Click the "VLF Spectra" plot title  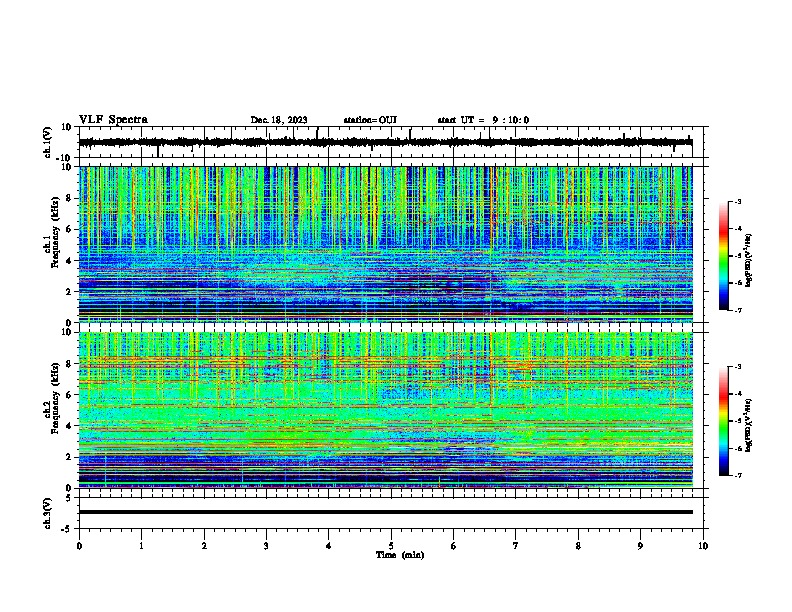coord(113,120)
